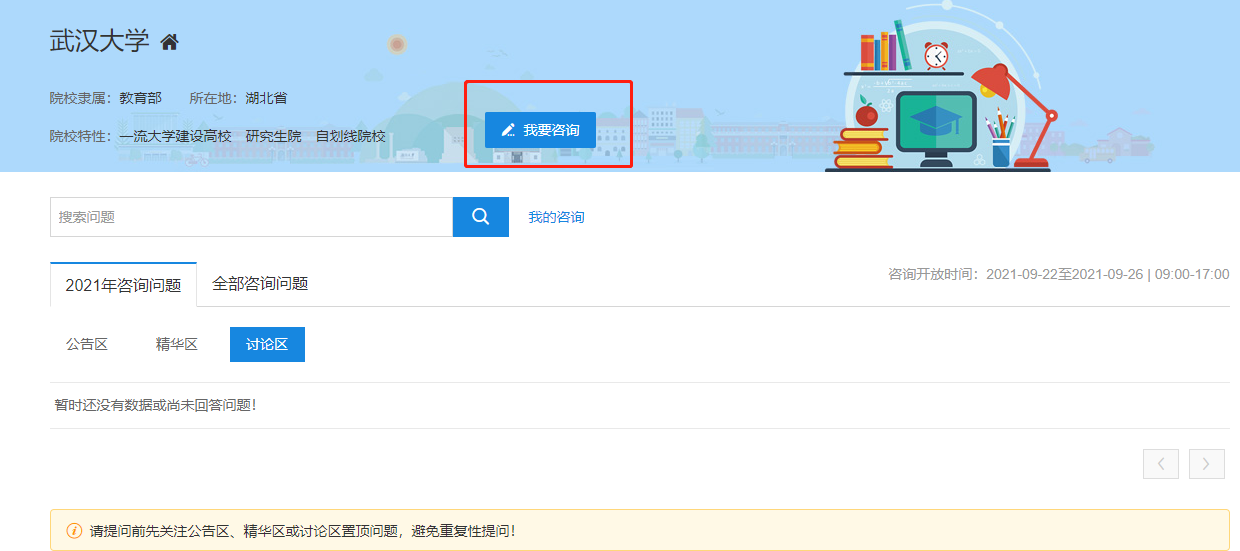
Task: Select the highlighted 讨论区 section
Action: 267,344
